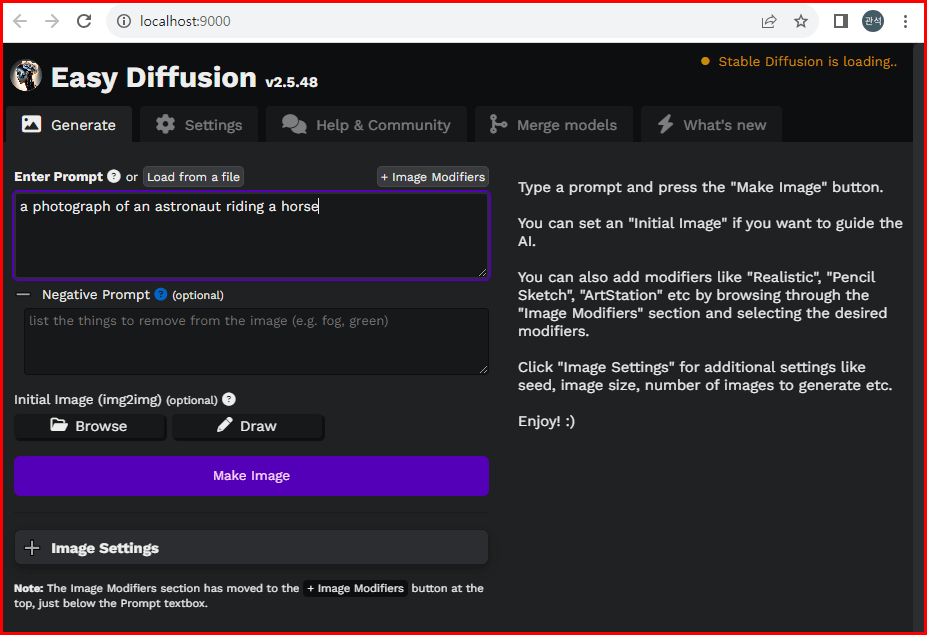Click the lightning bolt icon on What's new
The height and width of the screenshot is (635, 927).
click(x=666, y=124)
